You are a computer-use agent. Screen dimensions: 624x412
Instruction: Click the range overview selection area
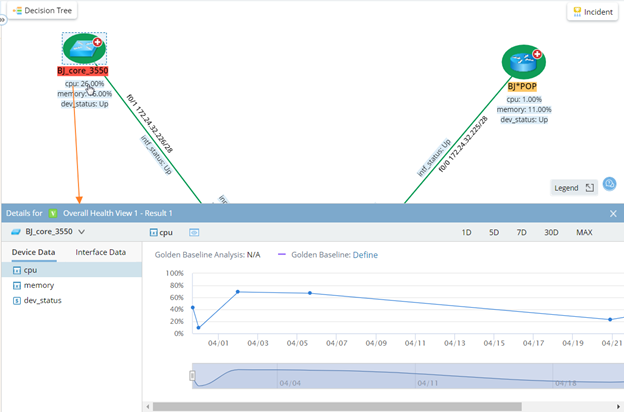(x=408, y=376)
